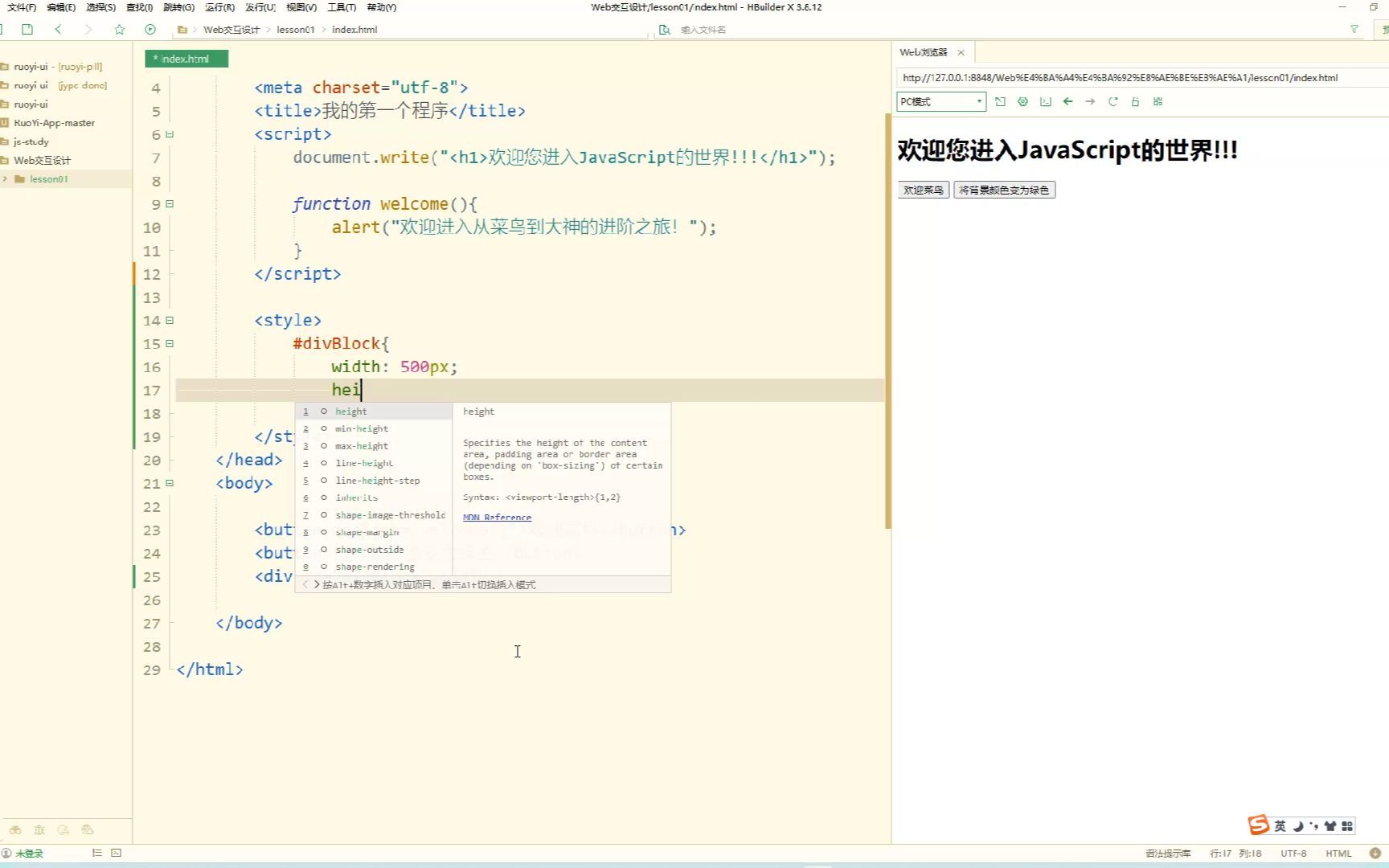Open the 视图(V) menu
The height and width of the screenshot is (868, 1389).
click(x=301, y=7)
